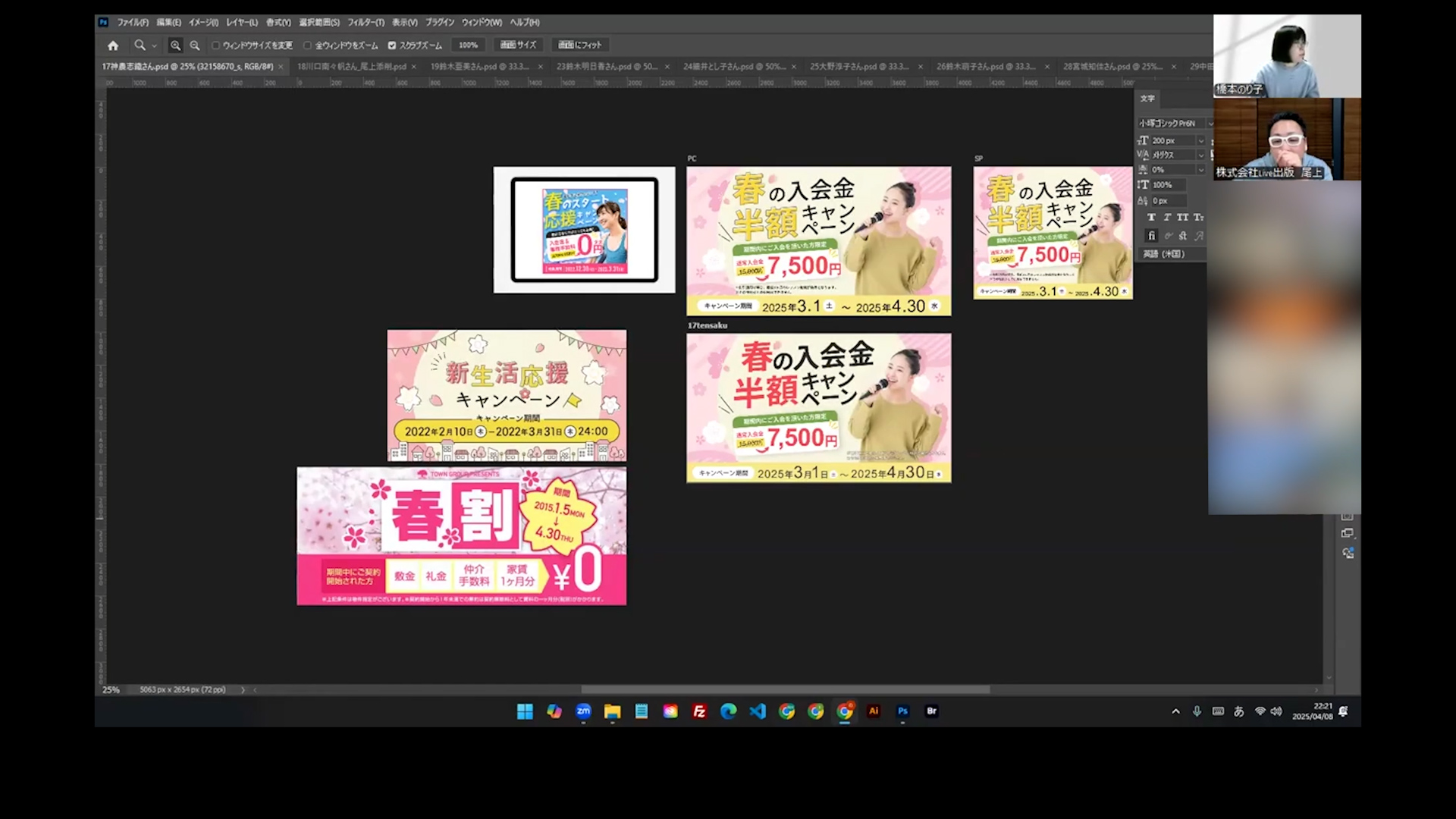Show hidden system tray icons
Viewport: 1456px width, 819px height.
click(1175, 711)
